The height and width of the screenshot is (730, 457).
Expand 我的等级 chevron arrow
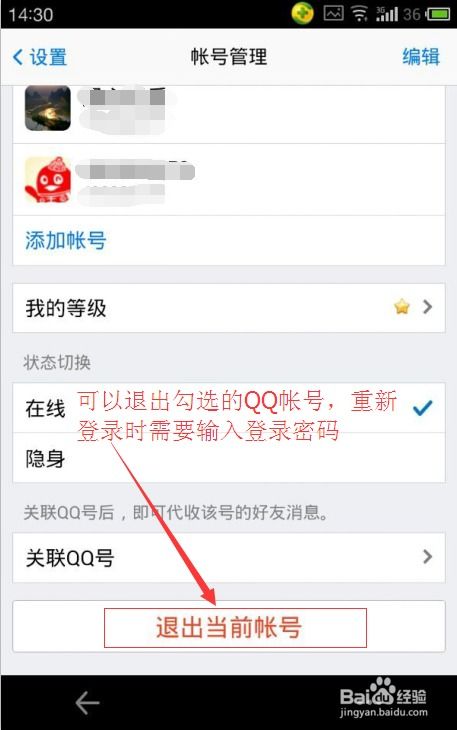click(427, 307)
